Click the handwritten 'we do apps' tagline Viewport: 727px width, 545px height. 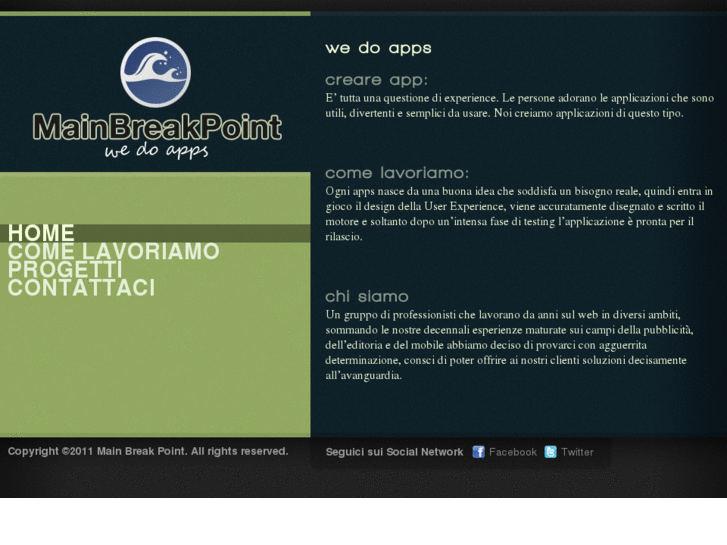point(156,151)
